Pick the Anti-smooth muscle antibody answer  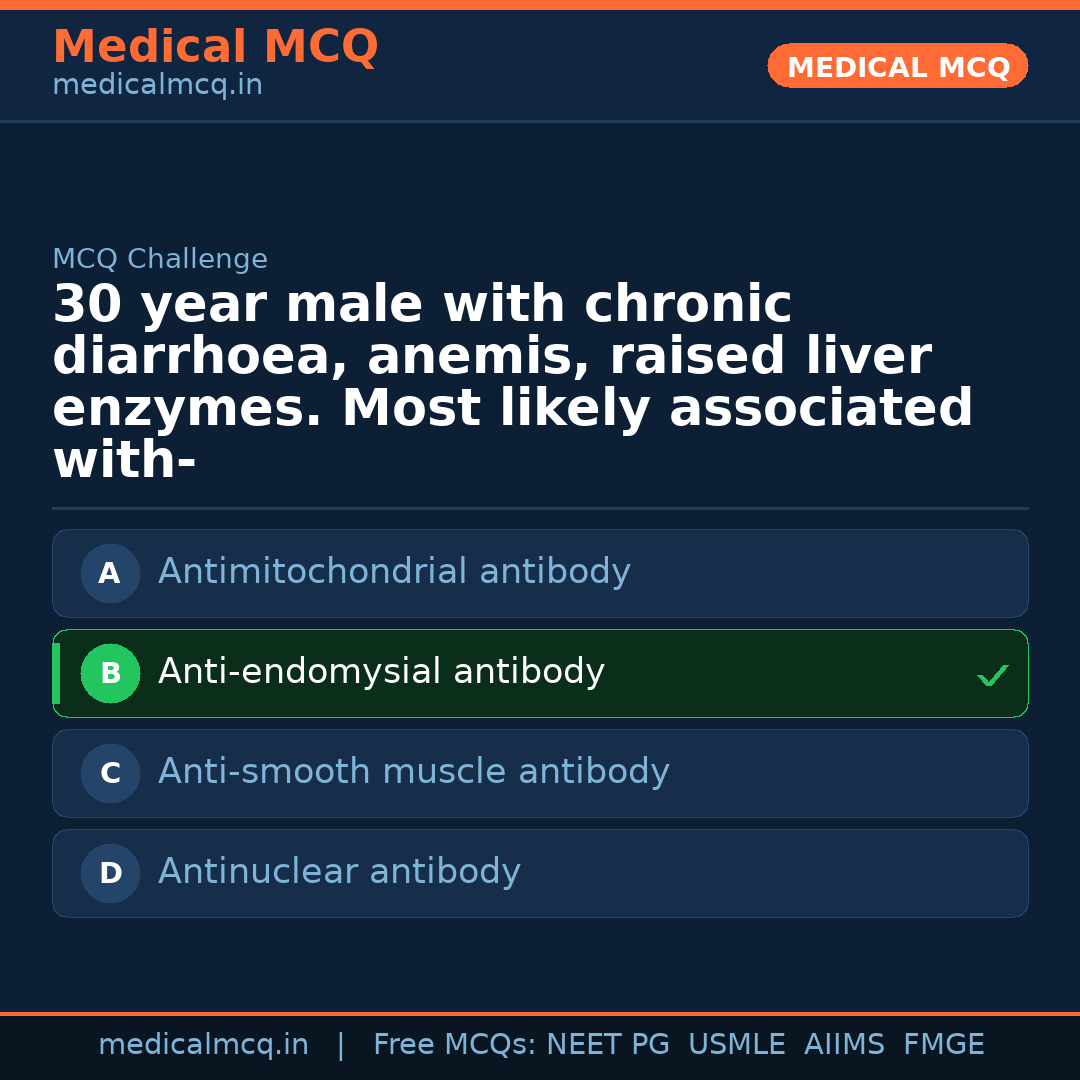click(x=413, y=772)
